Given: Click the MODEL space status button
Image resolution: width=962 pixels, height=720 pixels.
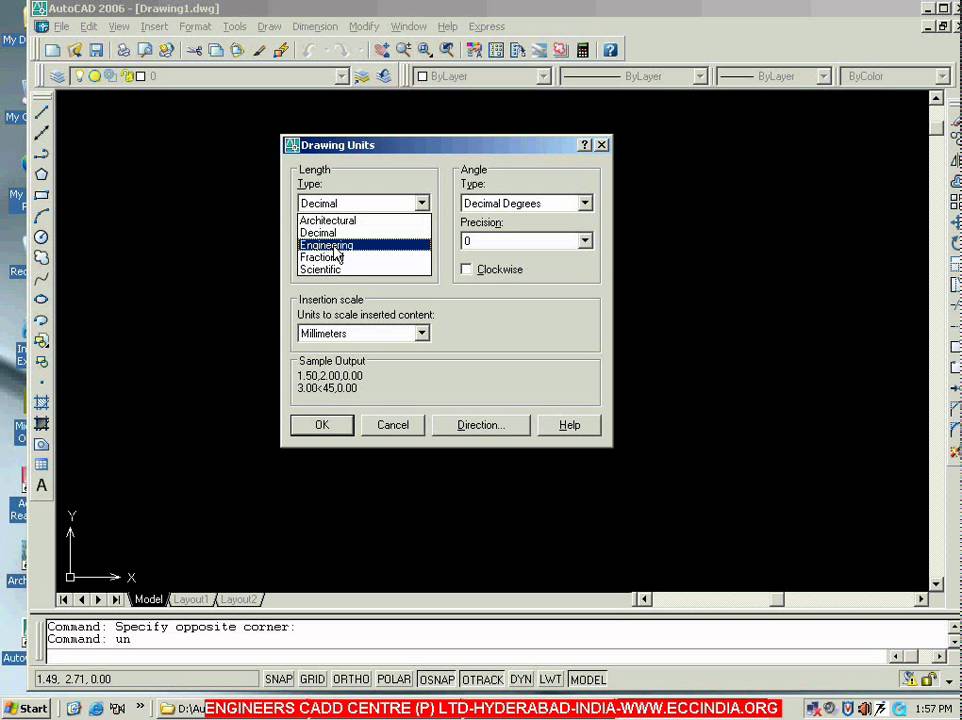Looking at the screenshot, I should (x=588, y=679).
